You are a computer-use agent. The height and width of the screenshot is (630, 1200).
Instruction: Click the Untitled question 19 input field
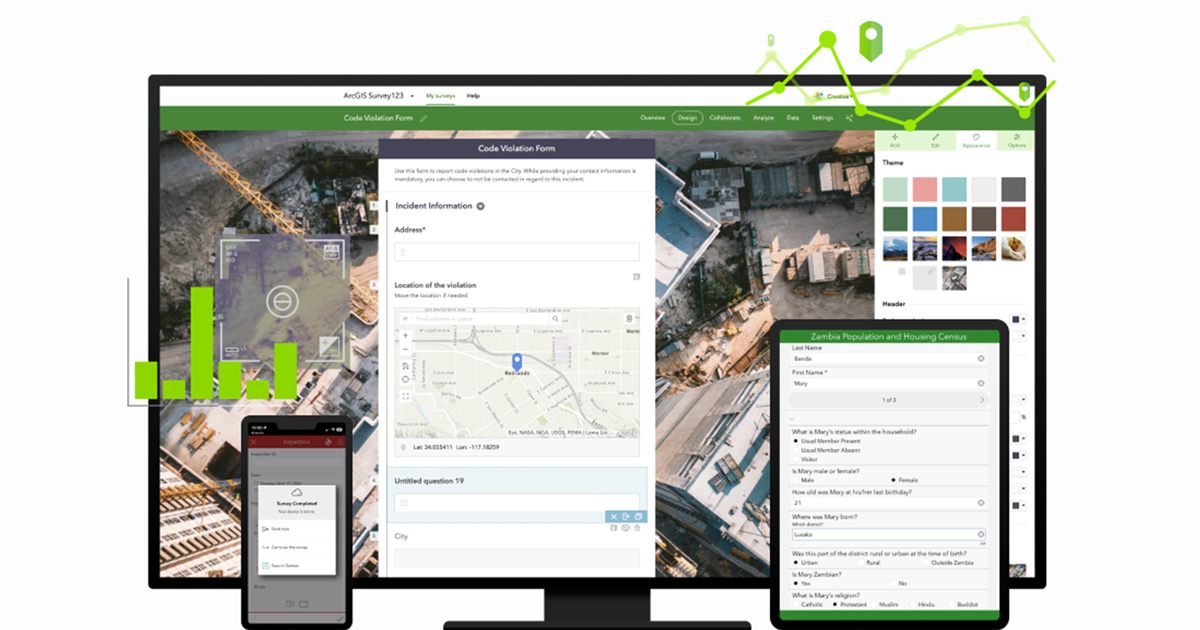coord(516,502)
